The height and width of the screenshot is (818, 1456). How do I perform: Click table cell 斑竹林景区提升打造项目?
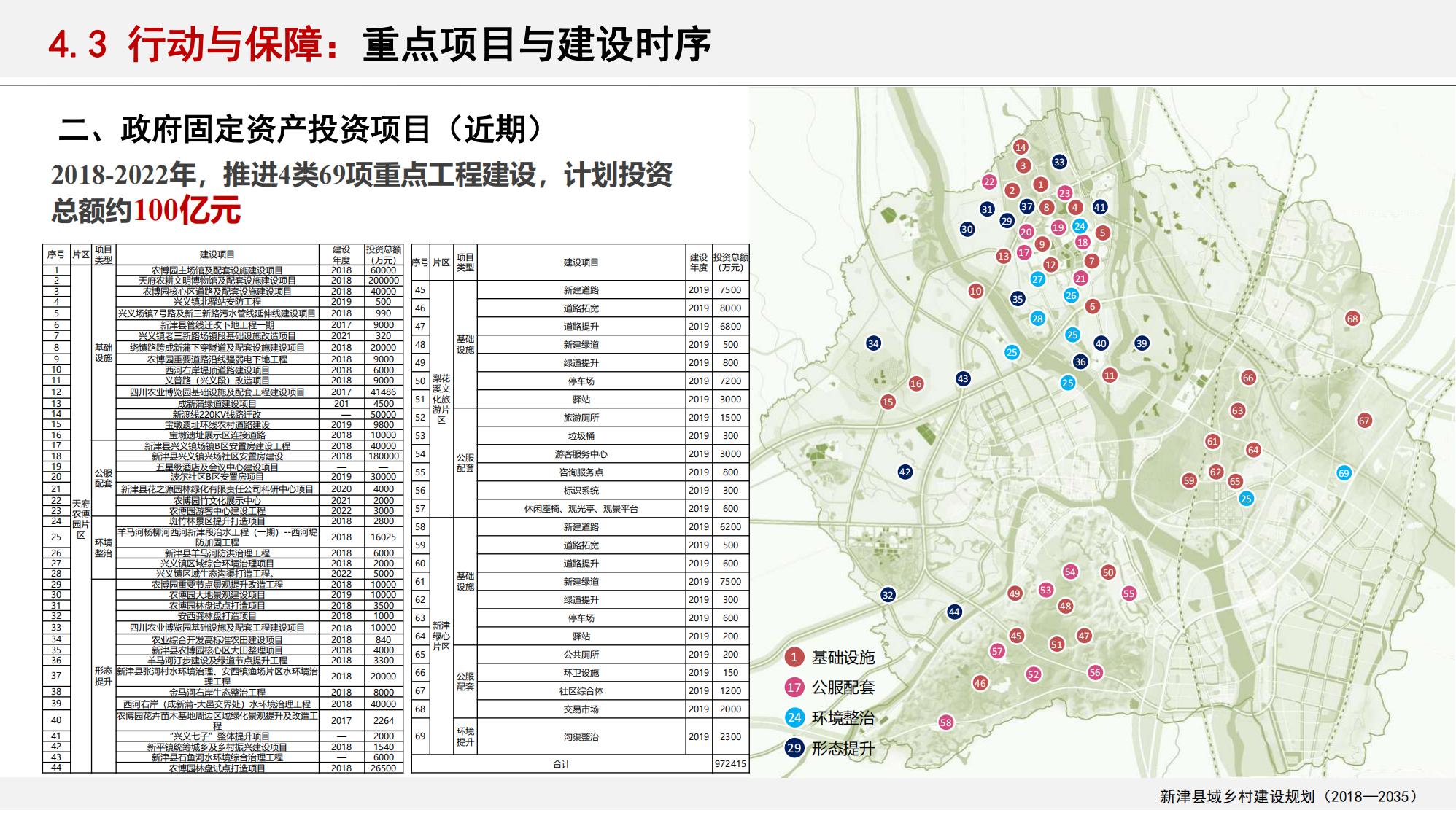point(217,521)
